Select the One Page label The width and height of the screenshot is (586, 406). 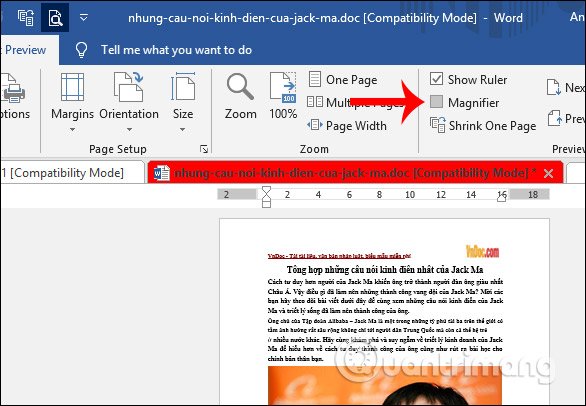point(351,80)
